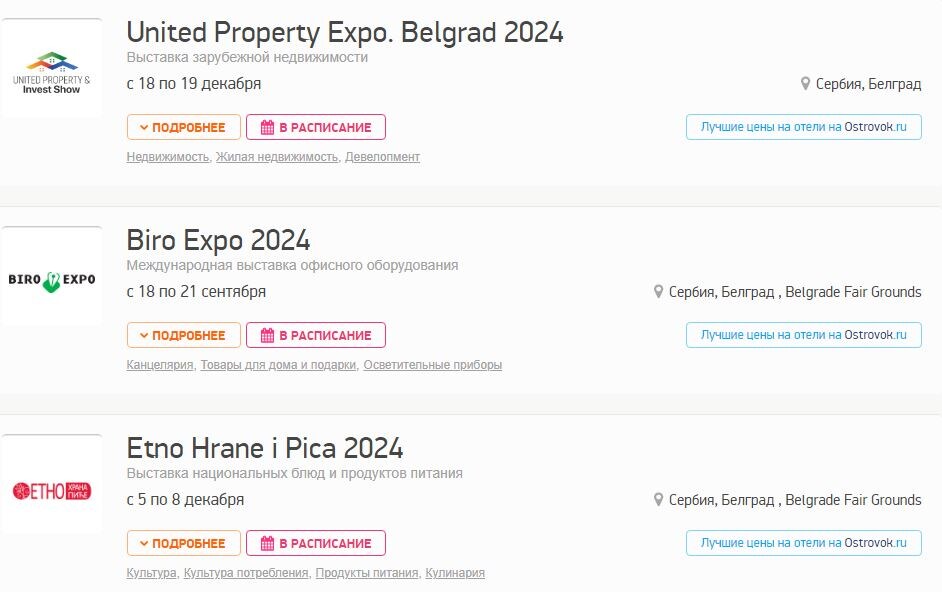Expand Подробнее for Etno Hrane i Pica
Viewport: 942px width, 592px height.
click(x=183, y=543)
